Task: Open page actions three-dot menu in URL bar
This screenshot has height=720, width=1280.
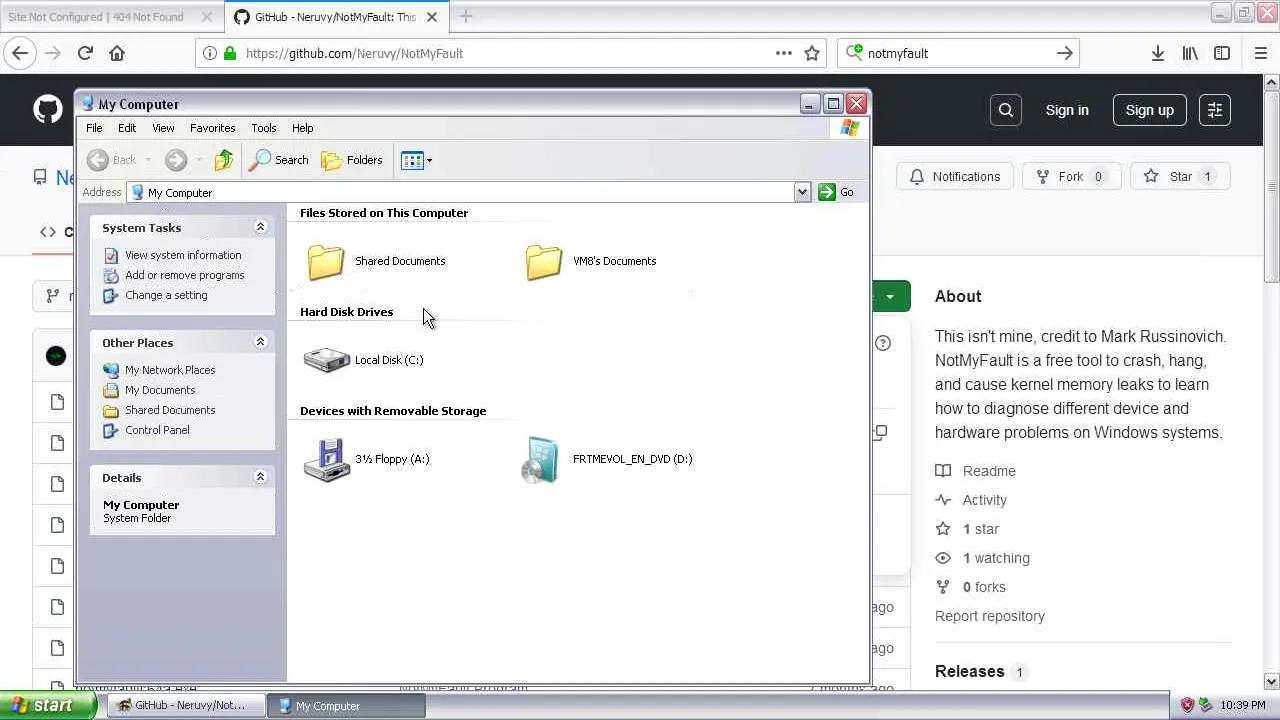Action: coord(784,53)
